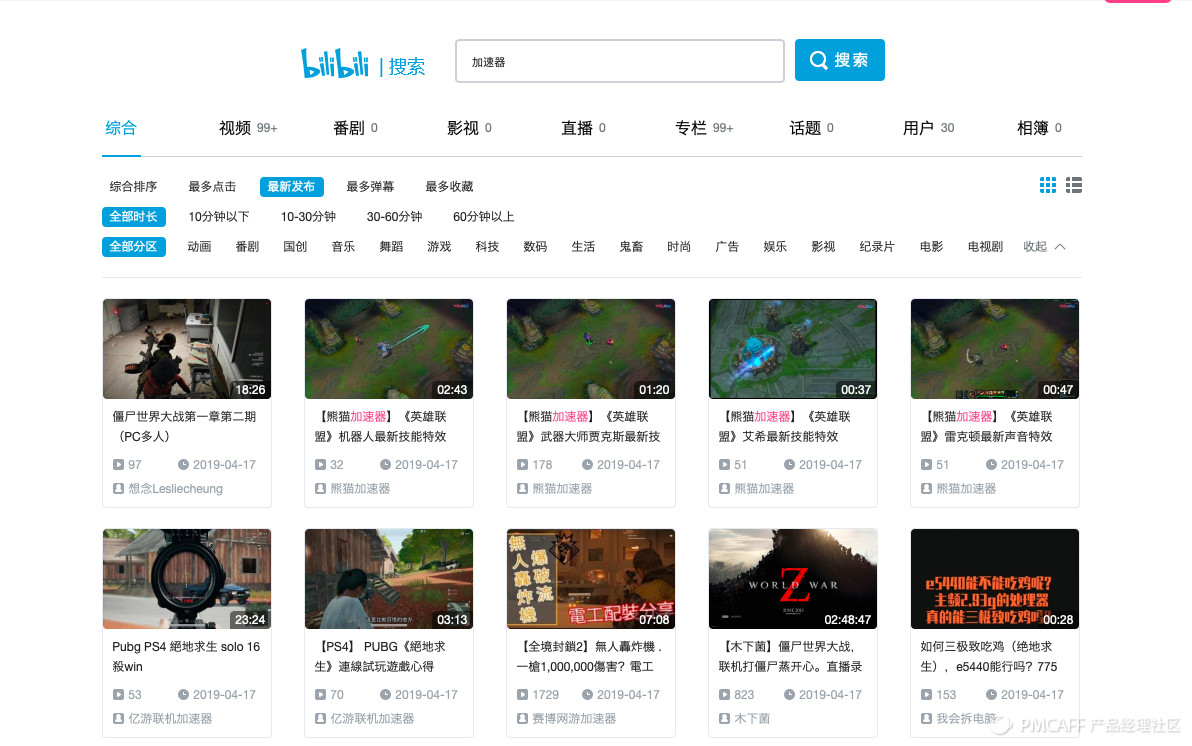Select 60分钟以上 duration filter
This screenshot has width=1192, height=746.
point(483,217)
